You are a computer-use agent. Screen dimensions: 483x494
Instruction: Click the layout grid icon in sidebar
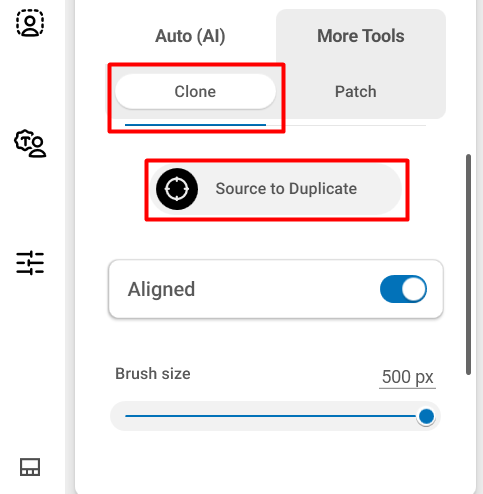30,467
